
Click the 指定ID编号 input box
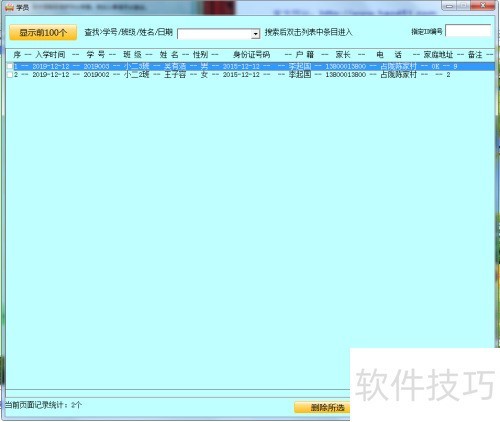point(468,31)
